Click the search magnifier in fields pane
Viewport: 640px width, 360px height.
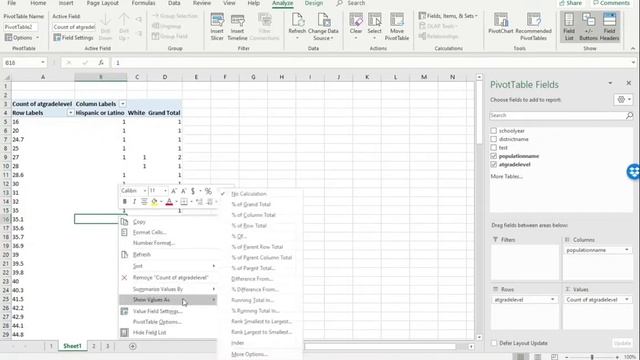pyautogui.click(x=629, y=116)
